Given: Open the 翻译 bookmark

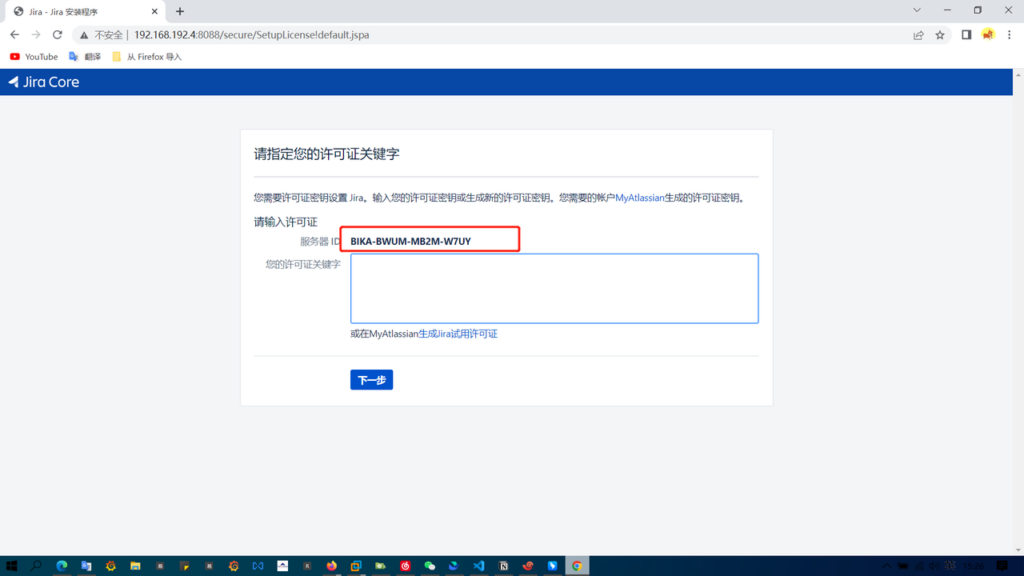Looking at the screenshot, I should (85, 57).
